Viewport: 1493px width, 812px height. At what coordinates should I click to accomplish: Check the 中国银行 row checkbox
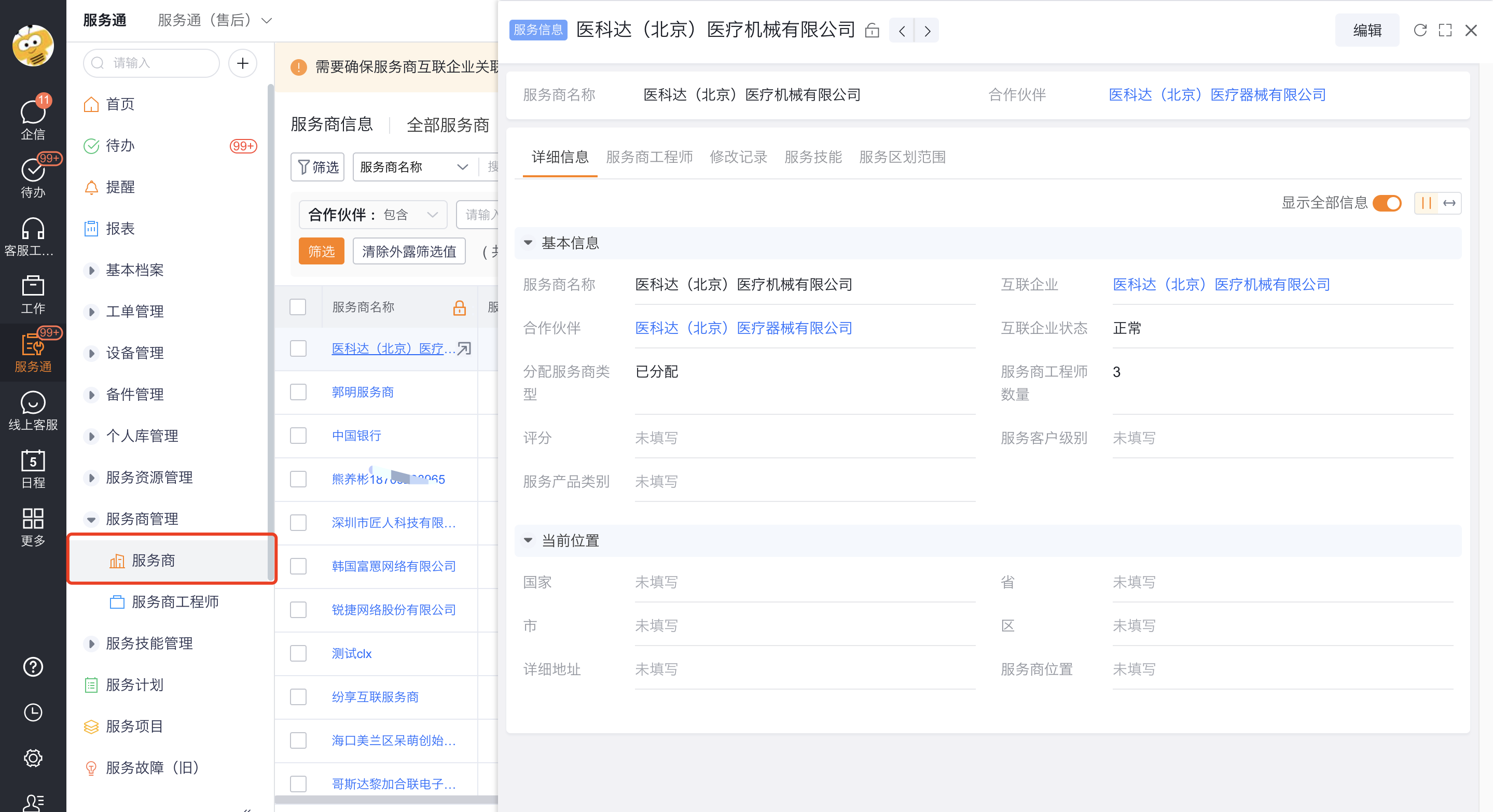point(298,436)
